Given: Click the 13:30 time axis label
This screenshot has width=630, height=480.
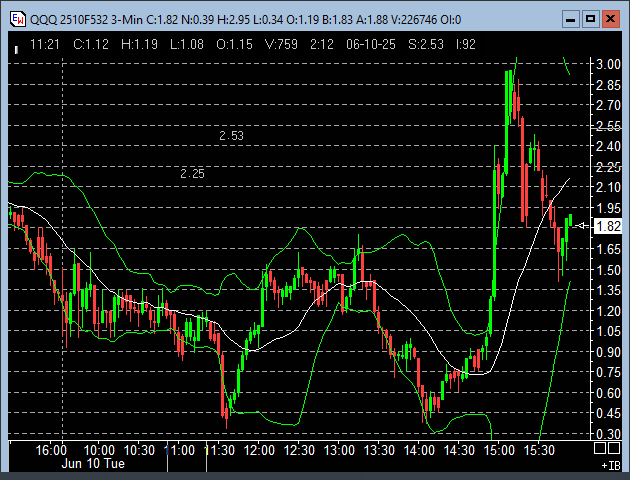Looking at the screenshot, I should (379, 450).
